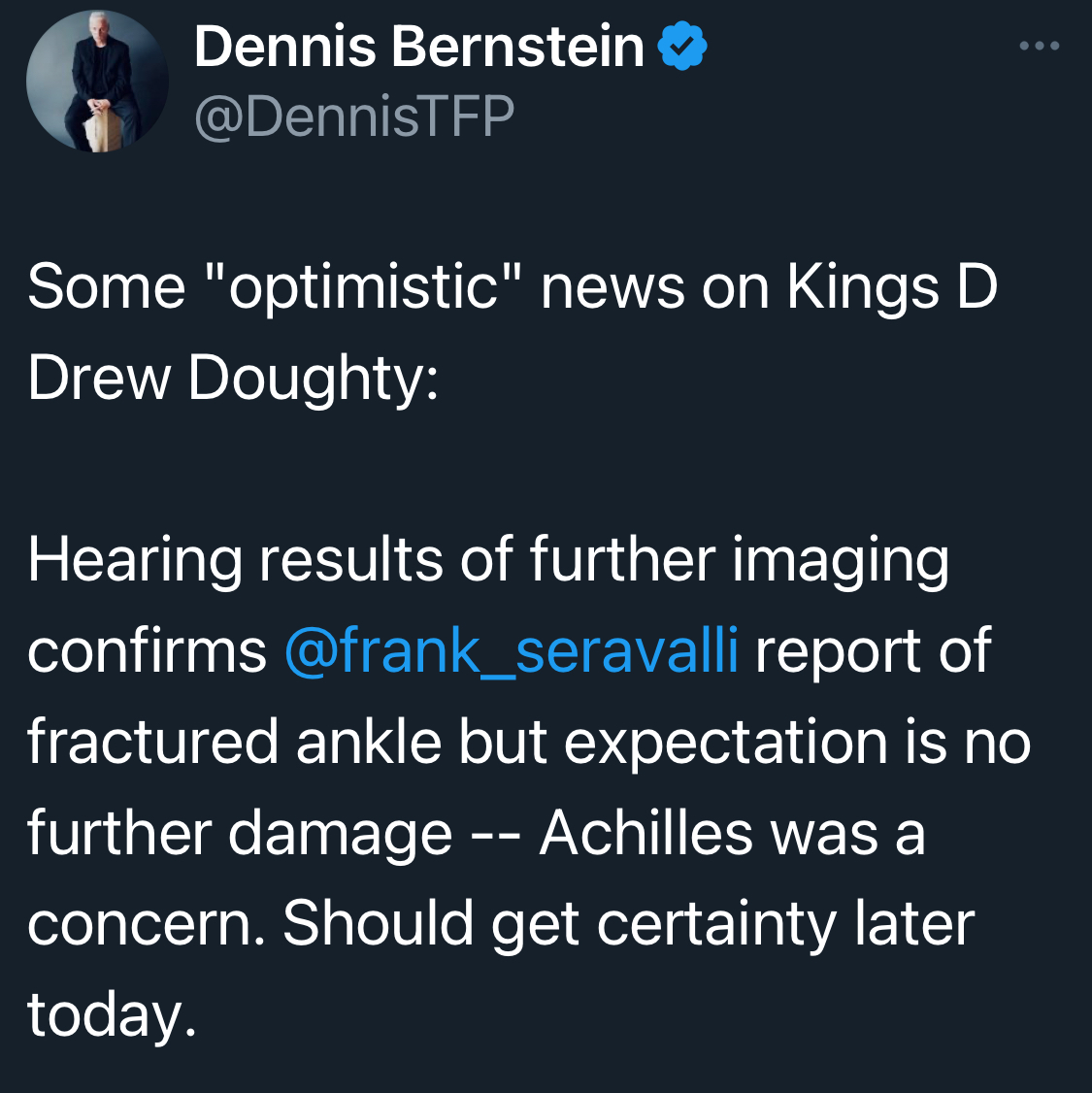The image size is (1092, 1093).
Task: Click the word "confirms" before the mention
Action: point(147,651)
